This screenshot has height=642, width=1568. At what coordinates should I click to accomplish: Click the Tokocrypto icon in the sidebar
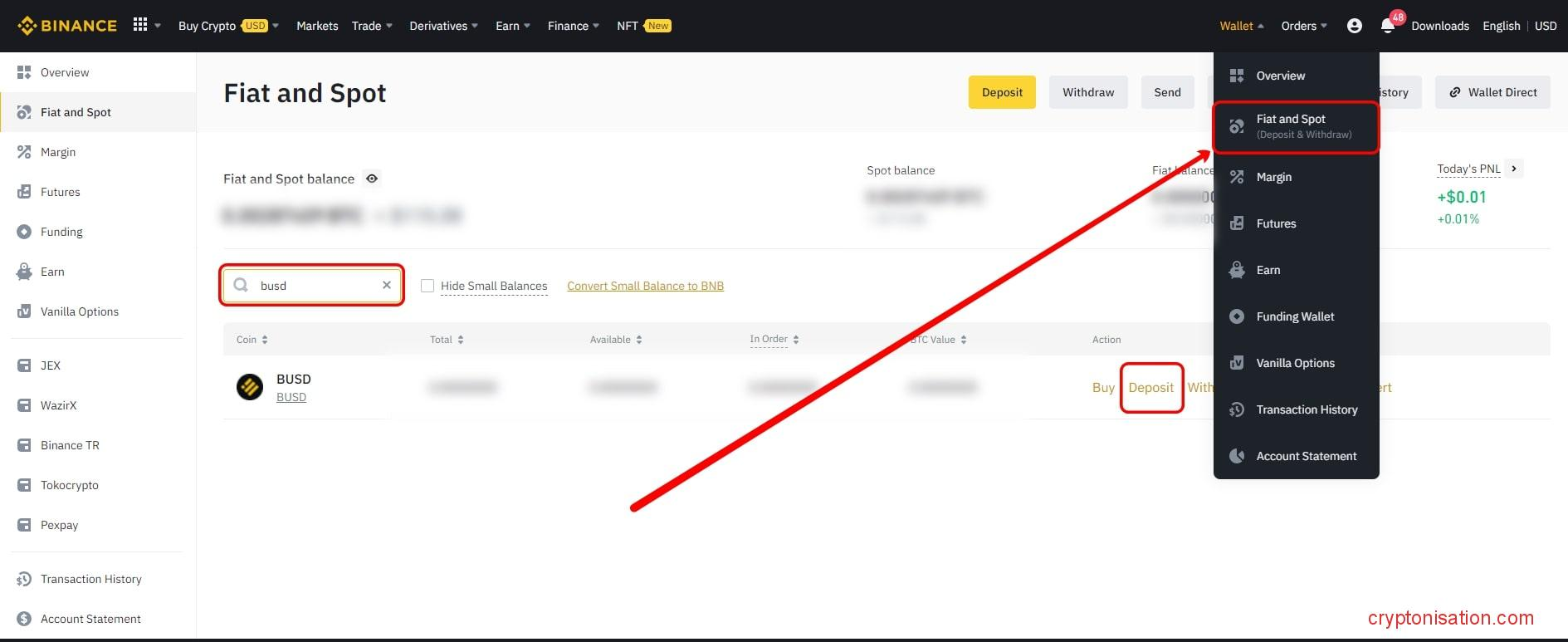click(x=24, y=485)
